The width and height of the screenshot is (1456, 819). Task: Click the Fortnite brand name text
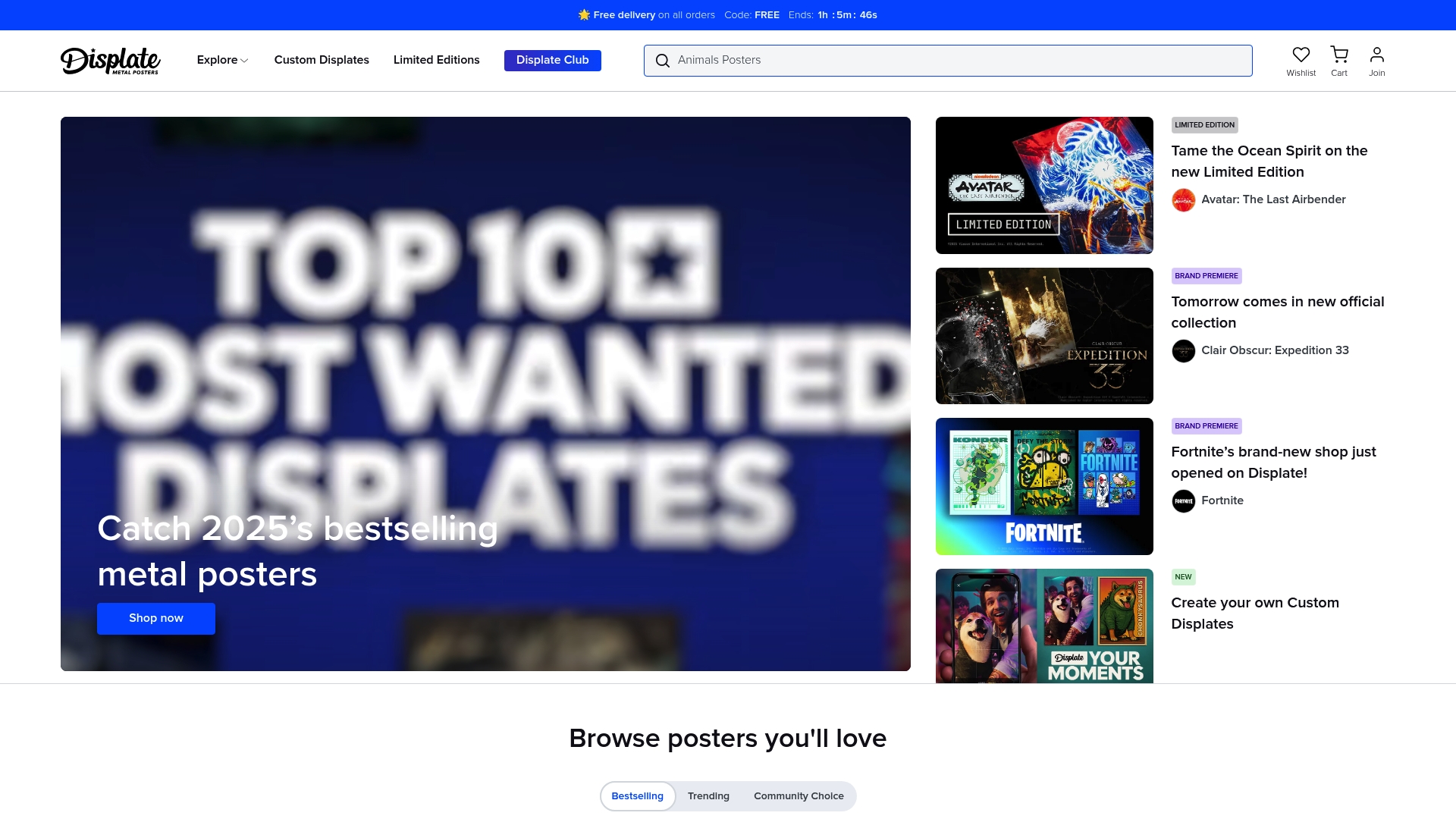(x=1222, y=500)
